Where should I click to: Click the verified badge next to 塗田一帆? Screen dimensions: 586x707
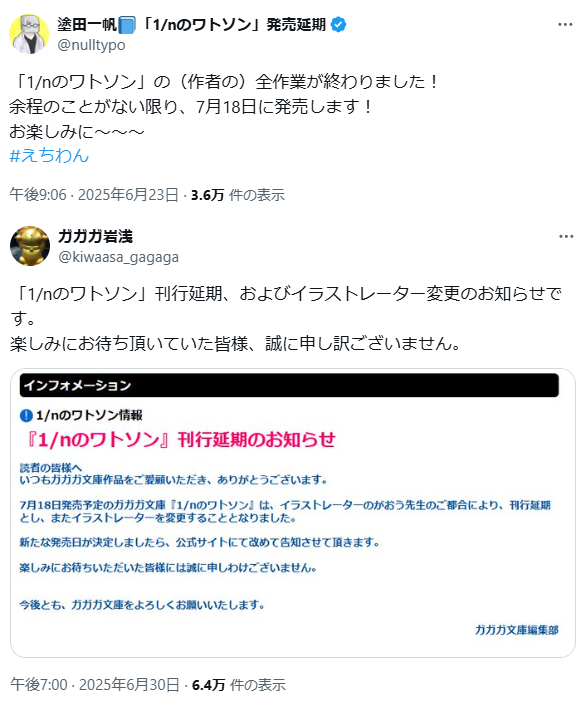click(x=339, y=25)
